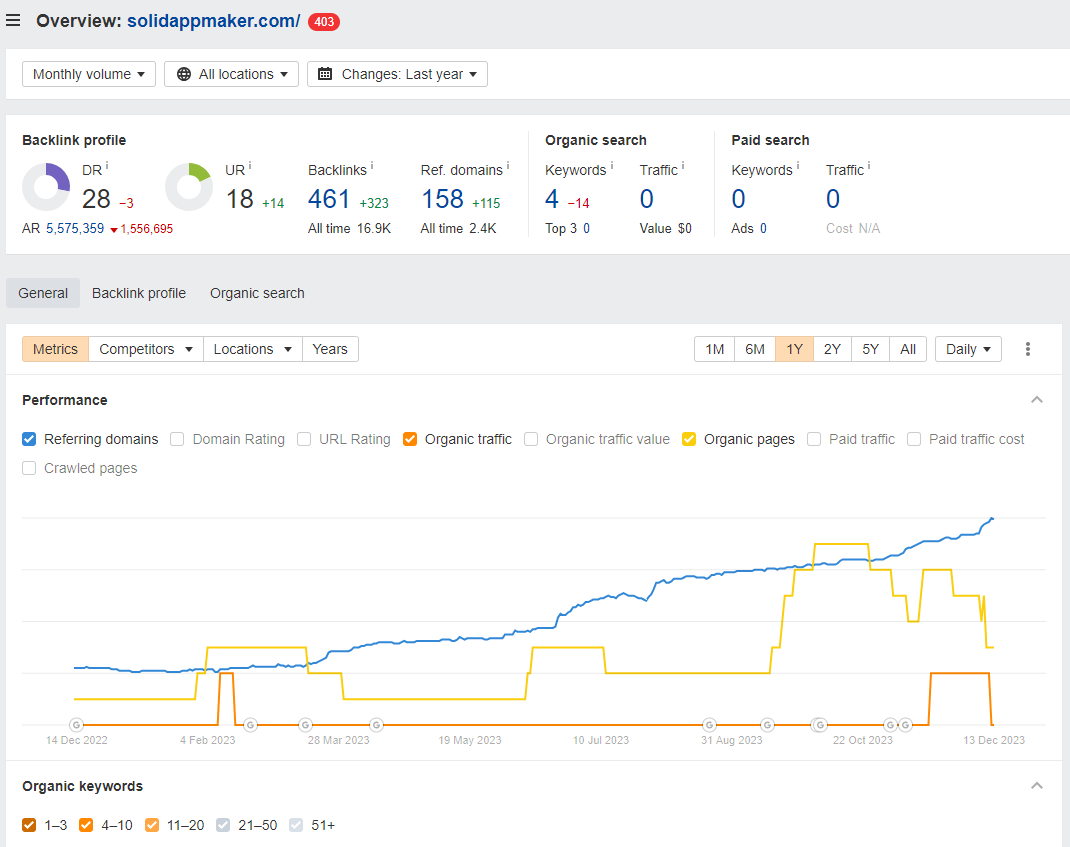Open the All locations dropdown

[x=231, y=74]
